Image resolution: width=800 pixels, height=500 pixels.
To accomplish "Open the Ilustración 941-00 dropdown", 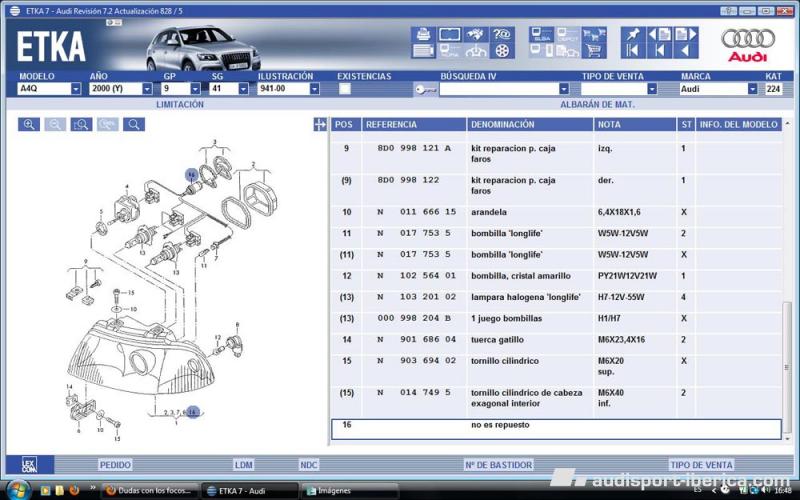I will click(x=314, y=89).
